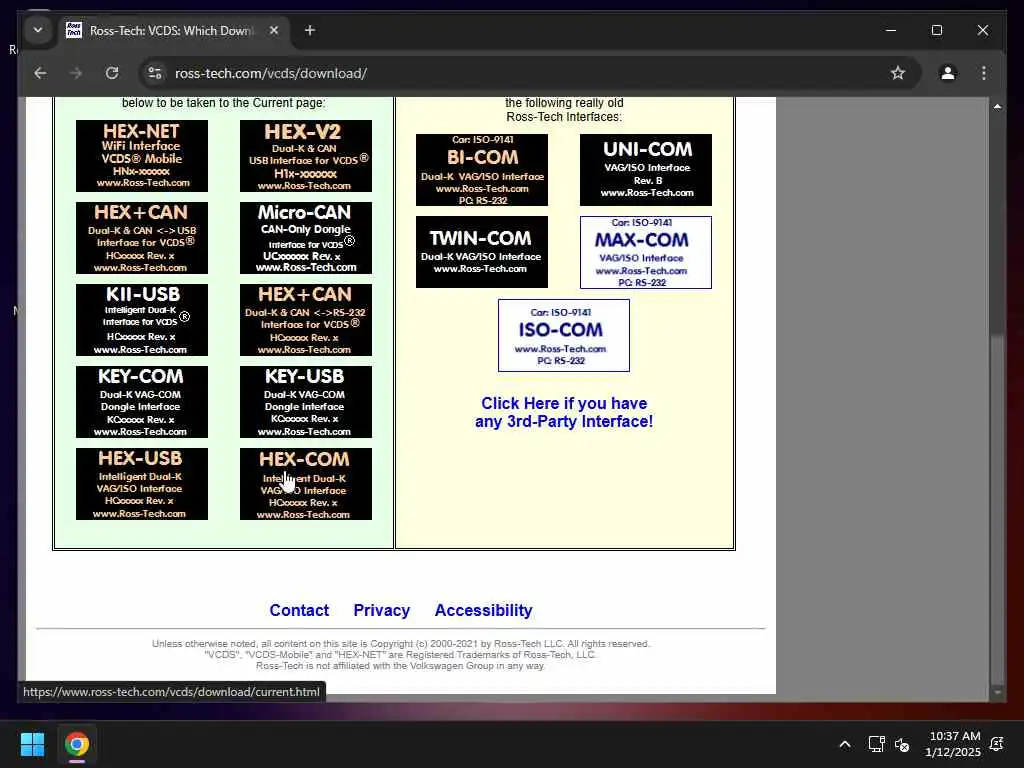
Task: Maximize the Chrome window
Action: tap(936, 30)
